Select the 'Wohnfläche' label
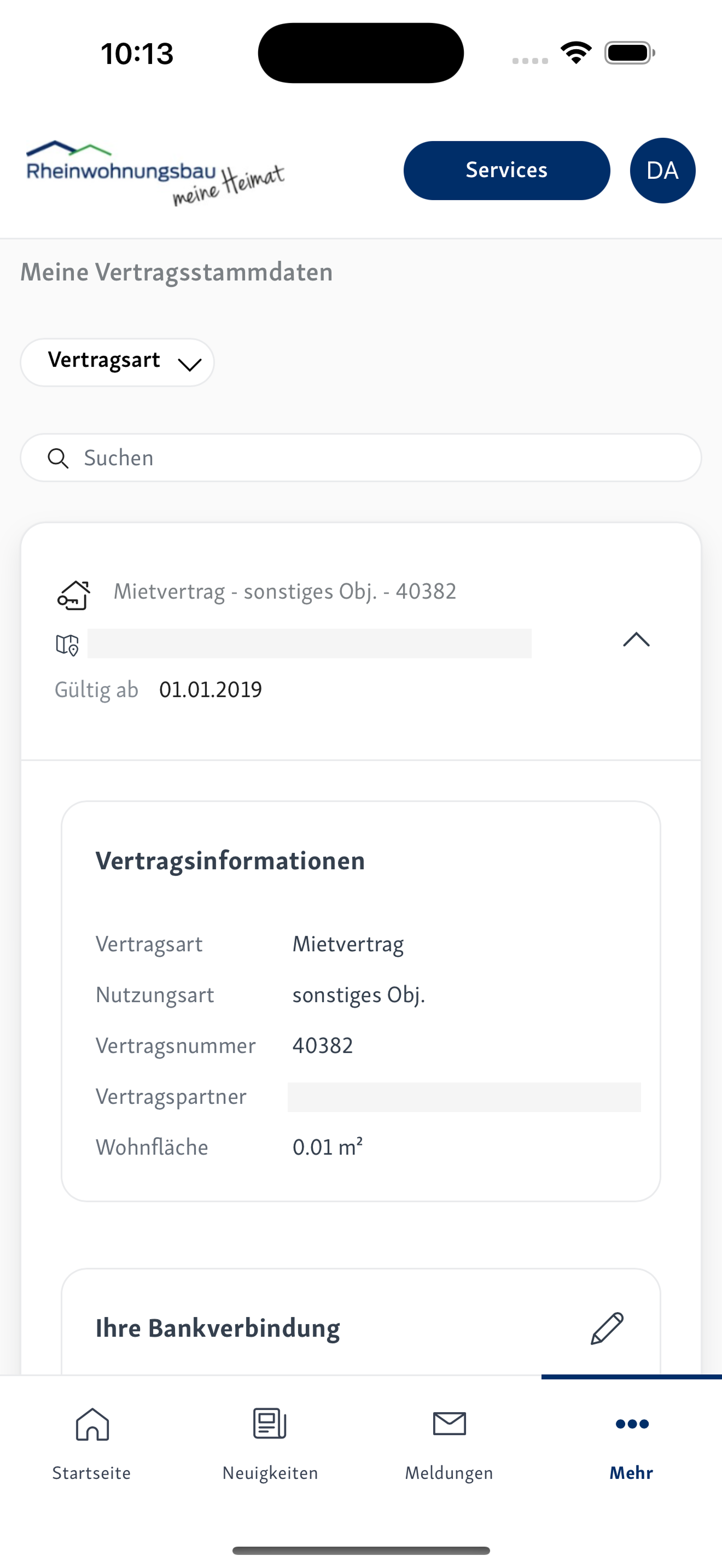This screenshot has width=722, height=1568. pos(152,1147)
